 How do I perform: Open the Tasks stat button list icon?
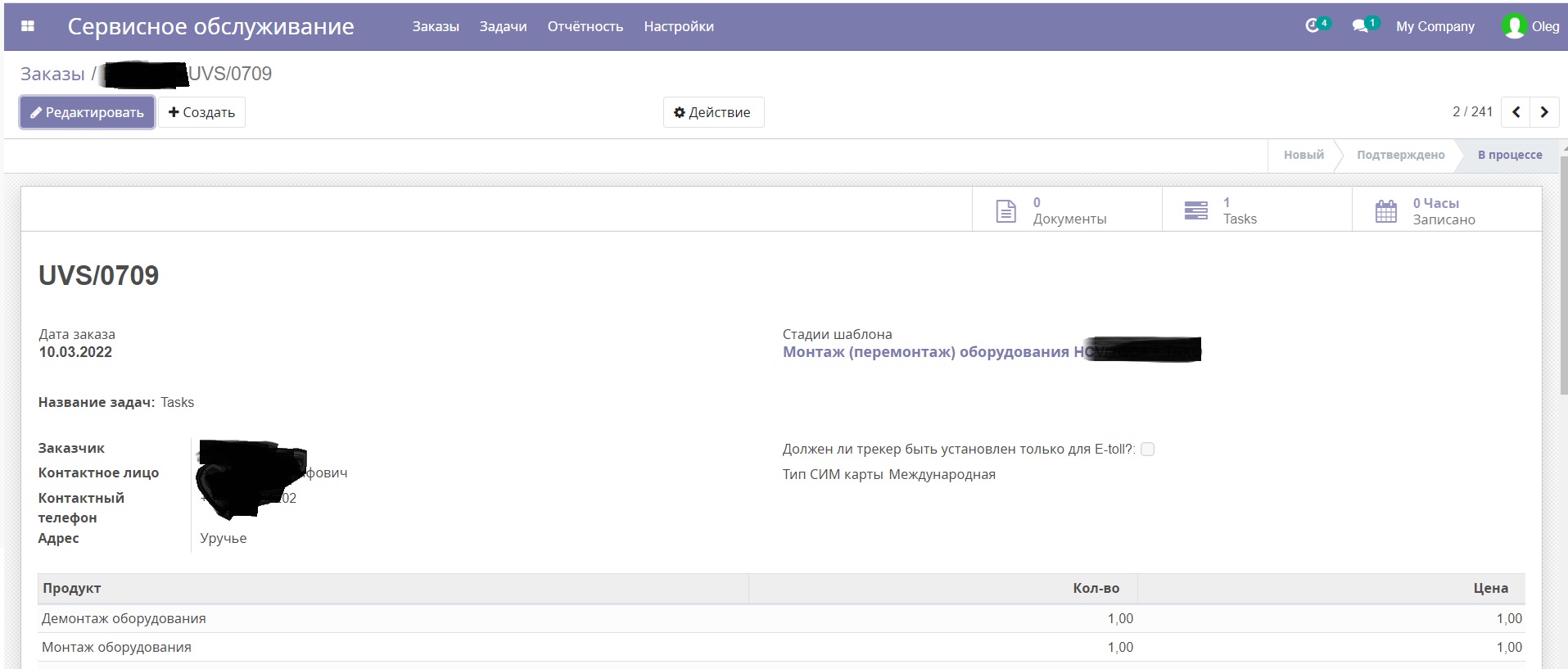point(1195,211)
